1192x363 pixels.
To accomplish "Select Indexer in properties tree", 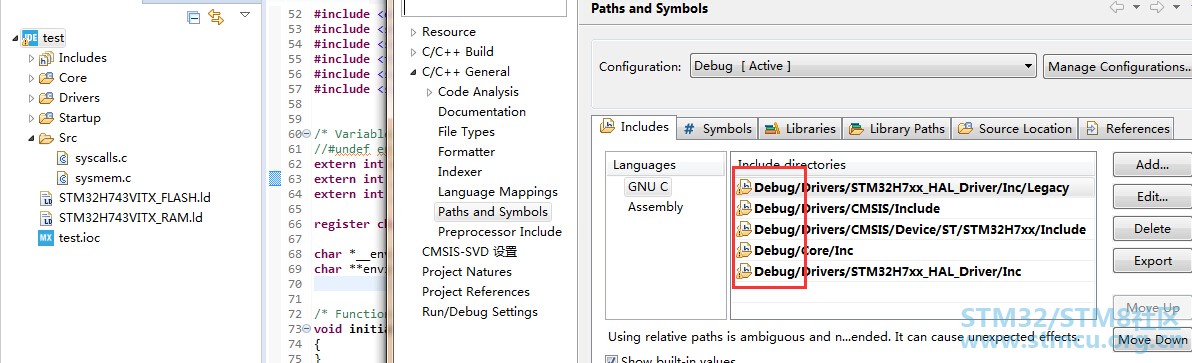I will (x=459, y=172).
